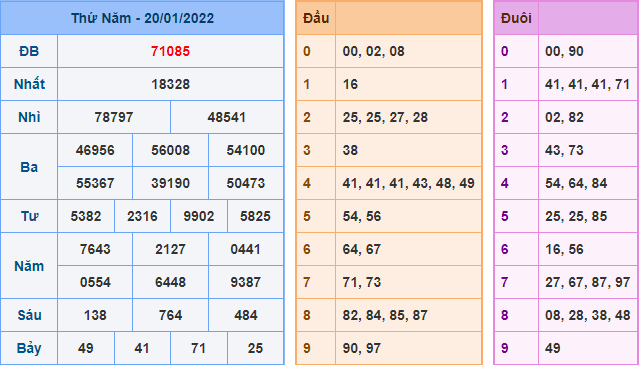Select Đuôi values 43, 73

[564, 150]
